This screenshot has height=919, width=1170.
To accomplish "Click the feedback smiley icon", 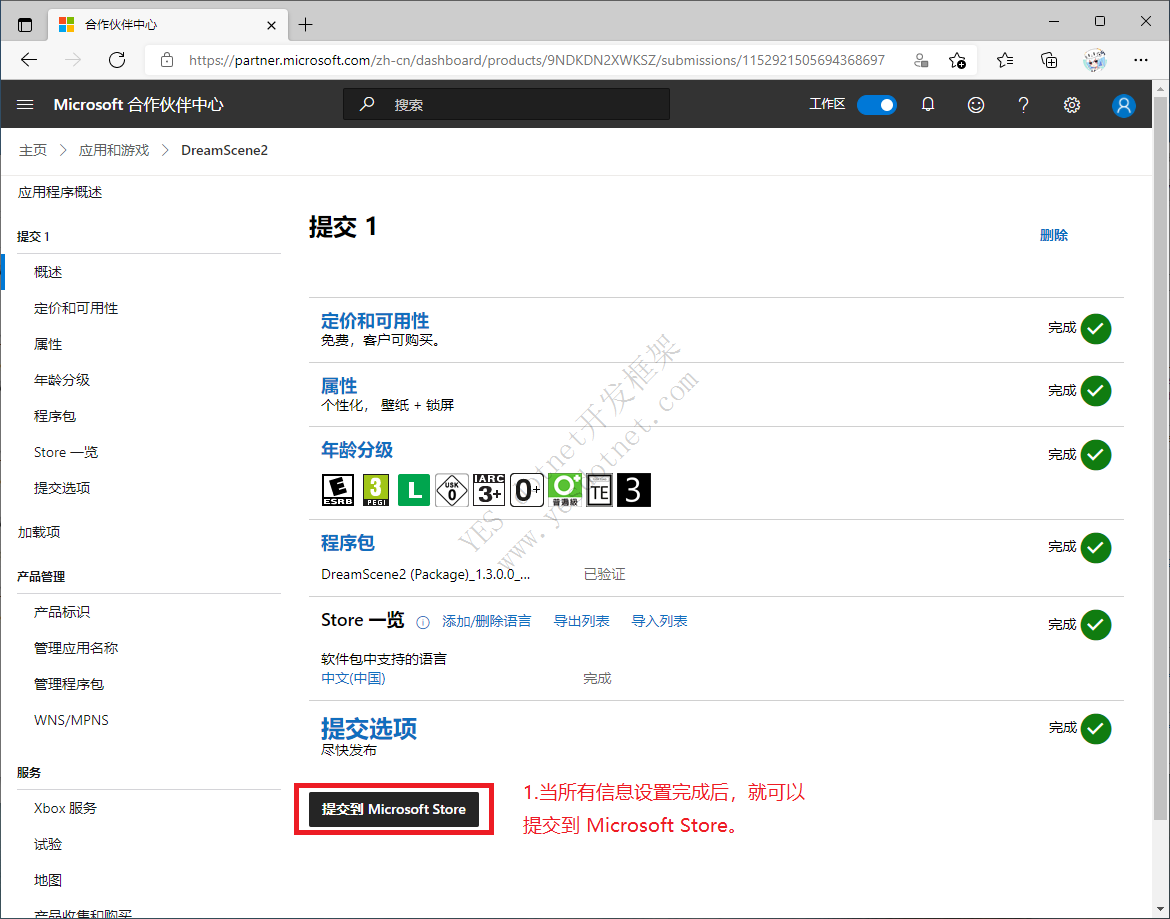I will tap(975, 105).
